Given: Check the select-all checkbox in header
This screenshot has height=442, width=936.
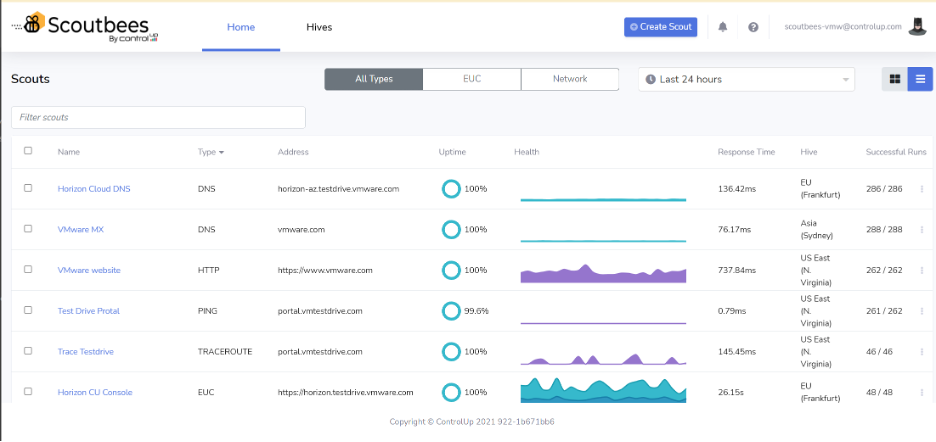Looking at the screenshot, I should click(28, 151).
